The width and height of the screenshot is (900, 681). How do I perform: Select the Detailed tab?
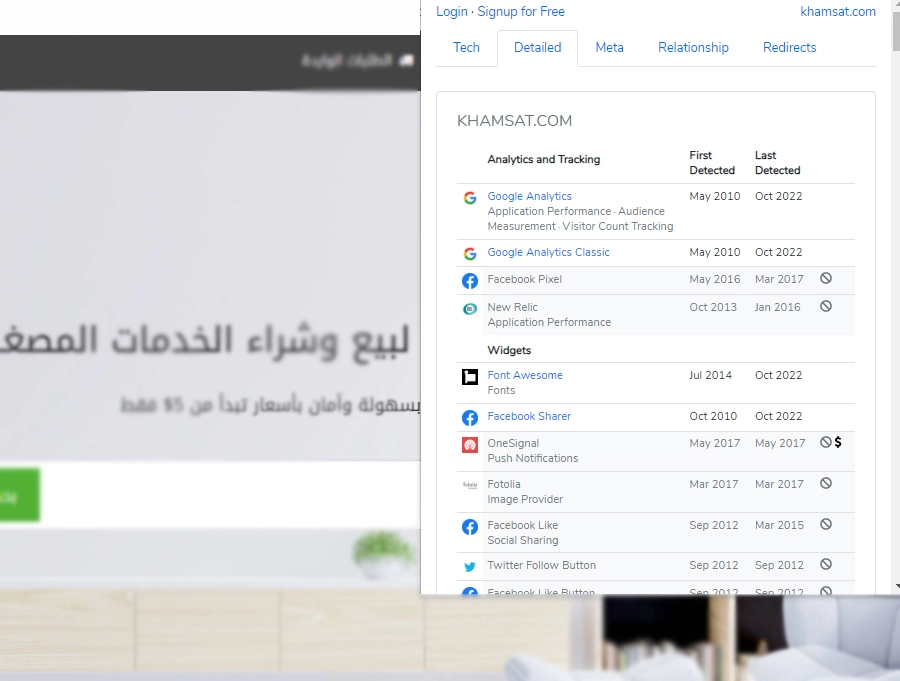(537, 48)
